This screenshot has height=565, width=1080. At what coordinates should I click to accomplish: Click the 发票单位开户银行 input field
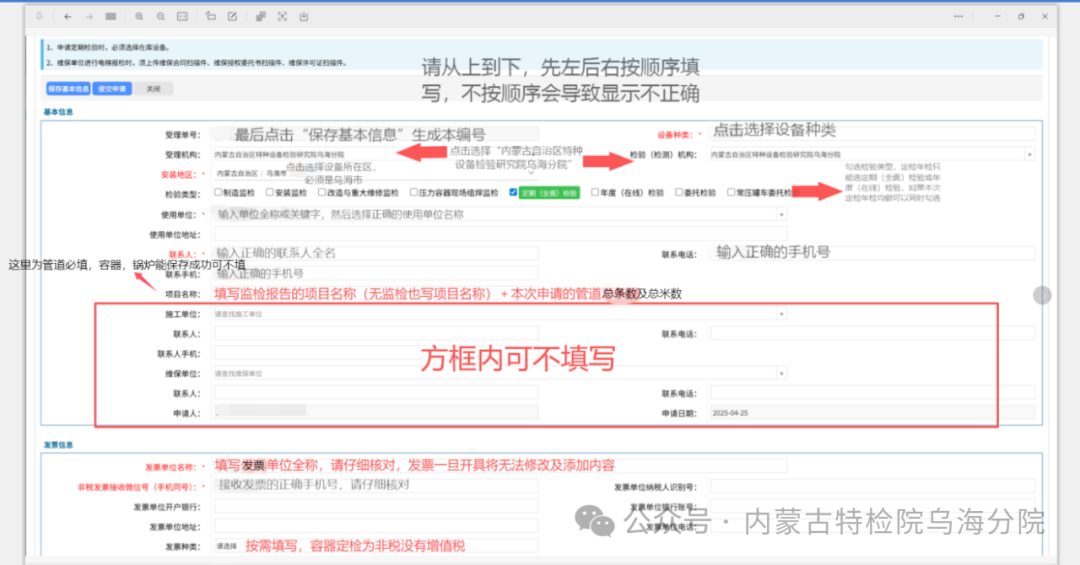375,507
